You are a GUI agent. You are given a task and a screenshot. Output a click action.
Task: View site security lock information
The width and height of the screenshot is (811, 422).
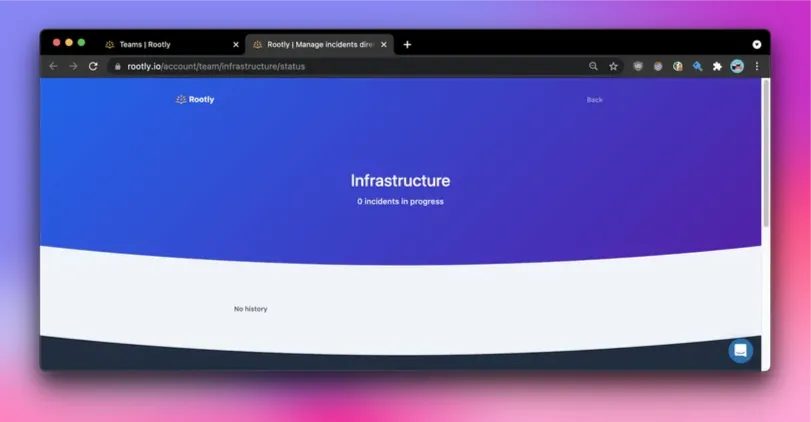tap(118, 66)
